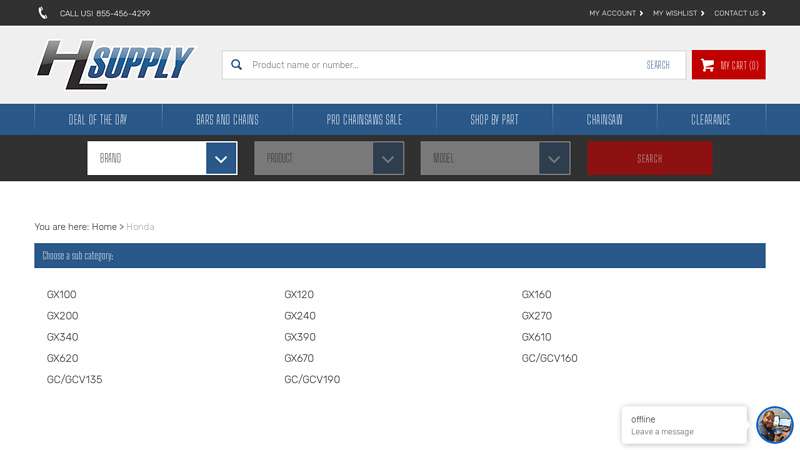The width and height of the screenshot is (800, 450).
Task: Open the chat agent avatar
Action: pyautogui.click(x=774, y=424)
